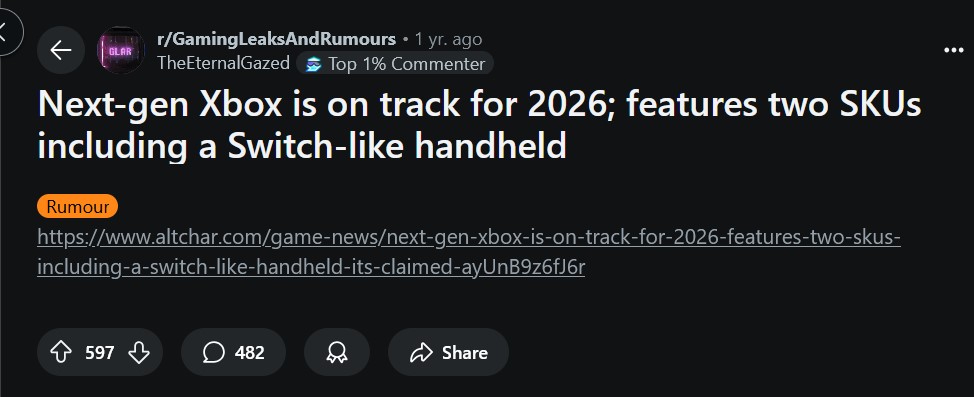974x397 pixels.
Task: Give an award to this post
Action: (337, 352)
